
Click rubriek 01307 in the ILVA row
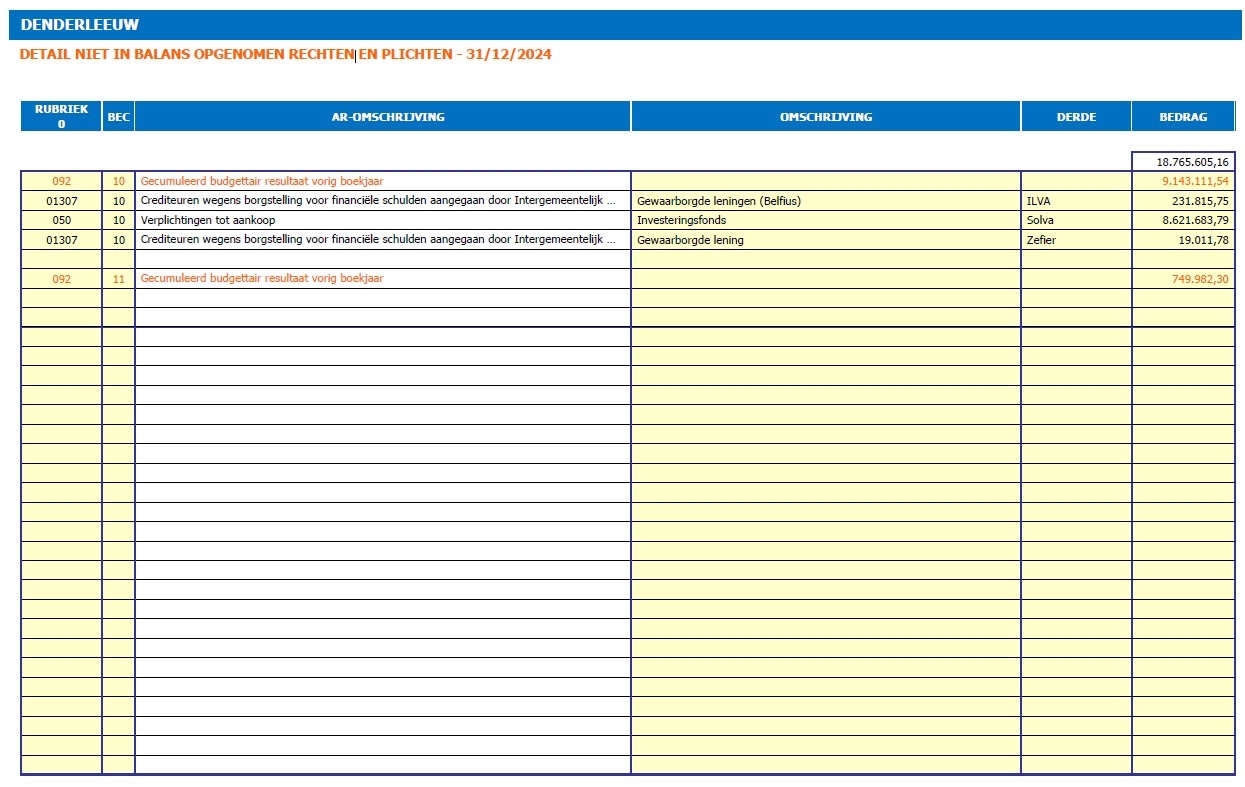pos(61,201)
